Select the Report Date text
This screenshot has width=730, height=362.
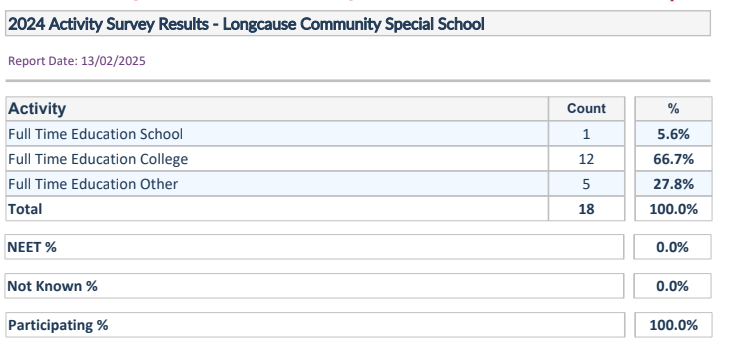(77, 61)
